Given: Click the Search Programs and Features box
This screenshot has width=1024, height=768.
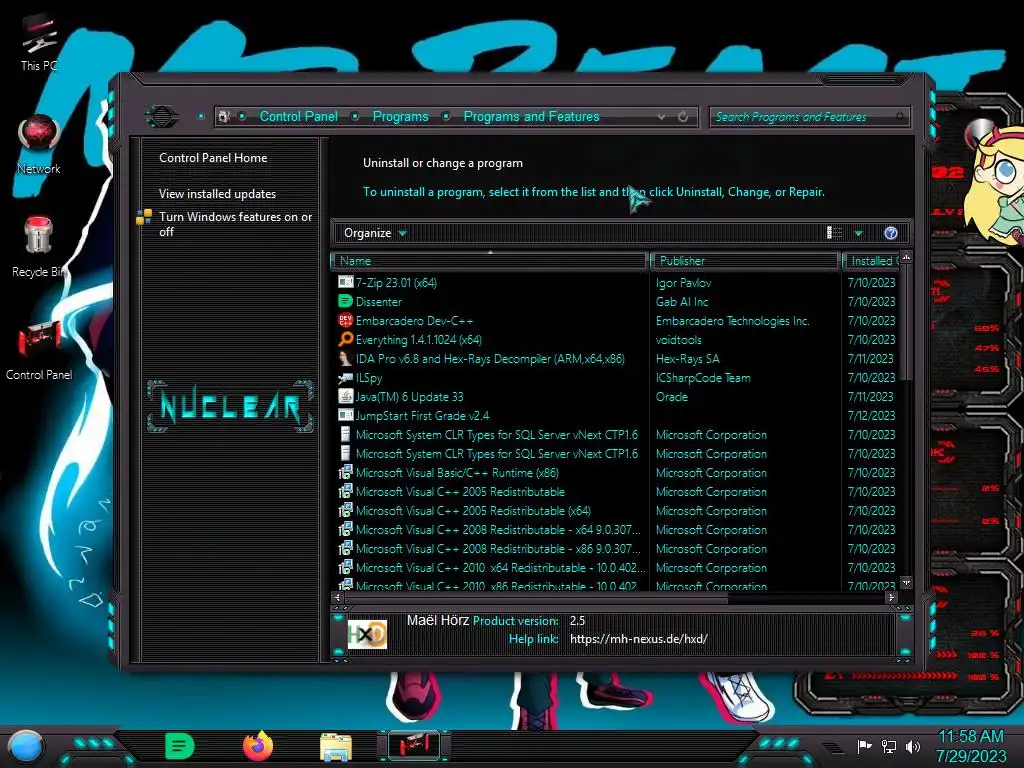Looking at the screenshot, I should click(808, 117).
